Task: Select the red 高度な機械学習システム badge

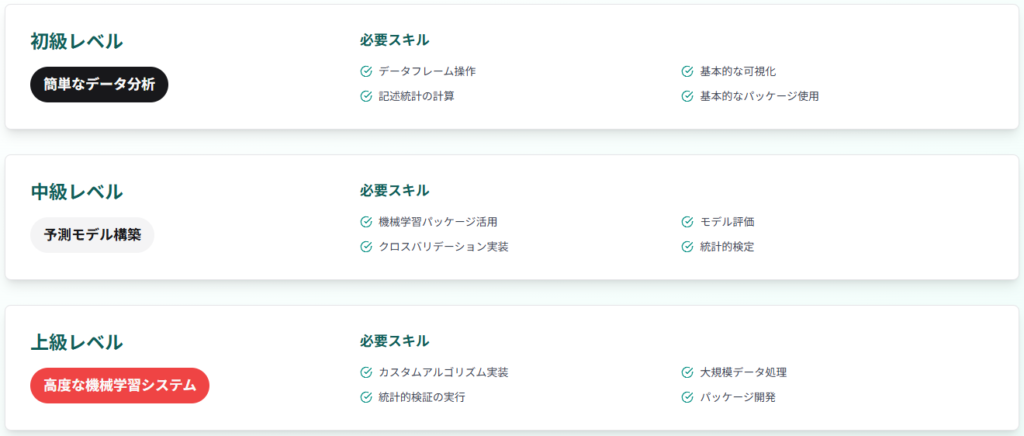Action: [x=120, y=386]
